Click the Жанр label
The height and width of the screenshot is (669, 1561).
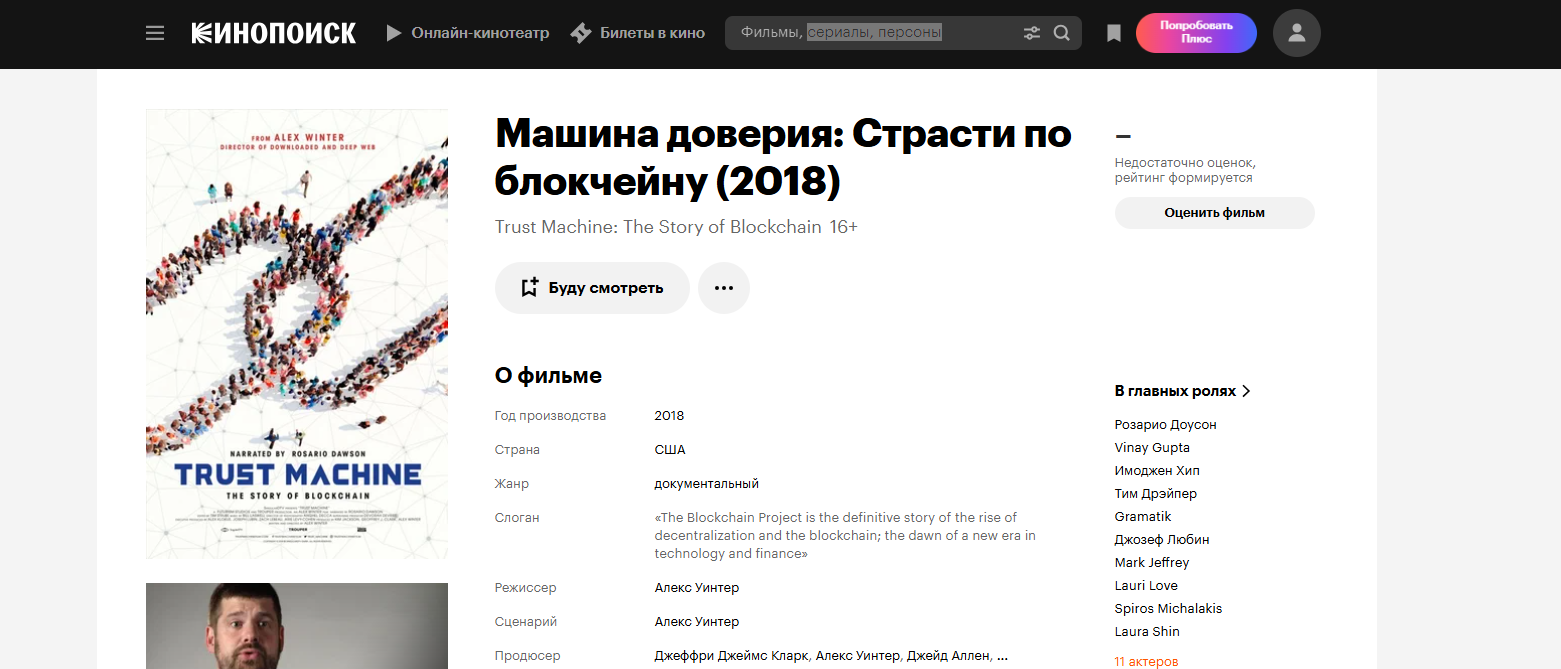coord(512,484)
